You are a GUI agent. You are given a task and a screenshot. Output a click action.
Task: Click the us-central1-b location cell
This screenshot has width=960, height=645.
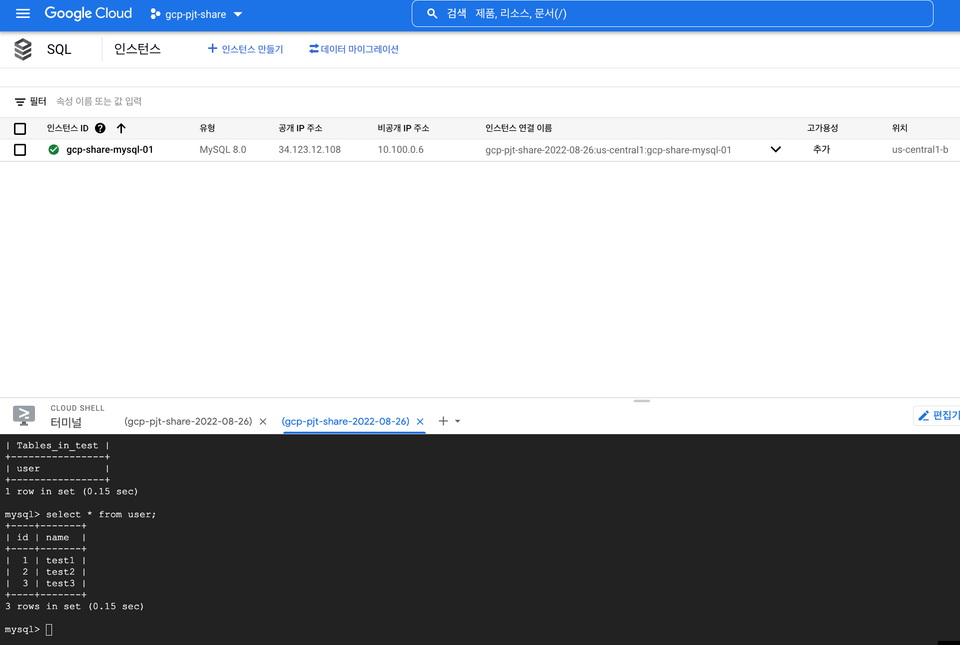(920, 149)
